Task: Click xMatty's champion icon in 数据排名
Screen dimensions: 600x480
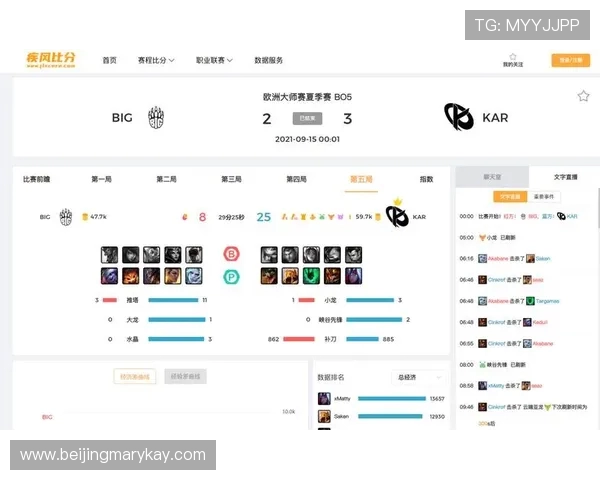Action: coord(324,398)
